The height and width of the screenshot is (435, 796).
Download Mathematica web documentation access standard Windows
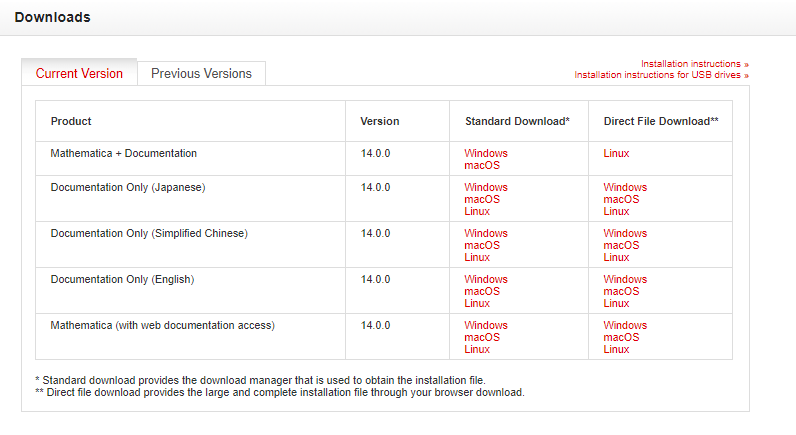pos(486,325)
